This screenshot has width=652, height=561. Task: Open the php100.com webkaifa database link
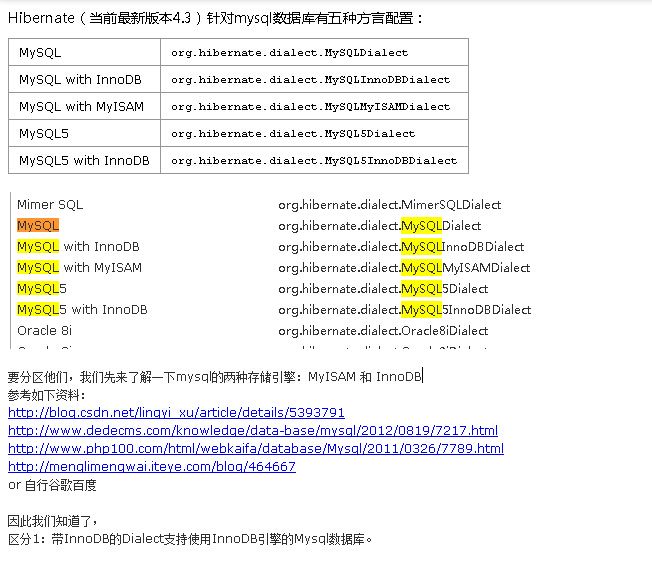pyautogui.click(x=256, y=448)
